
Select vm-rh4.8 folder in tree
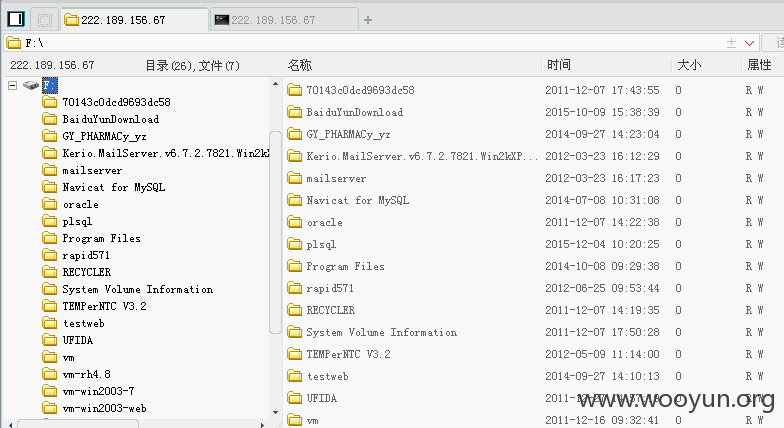pyautogui.click(x=86, y=374)
